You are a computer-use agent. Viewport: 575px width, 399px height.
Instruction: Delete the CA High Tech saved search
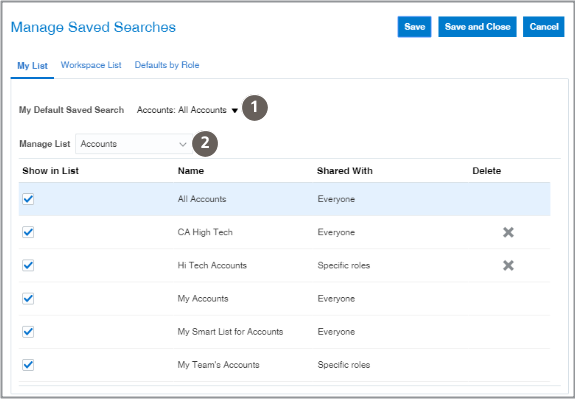pyautogui.click(x=508, y=232)
